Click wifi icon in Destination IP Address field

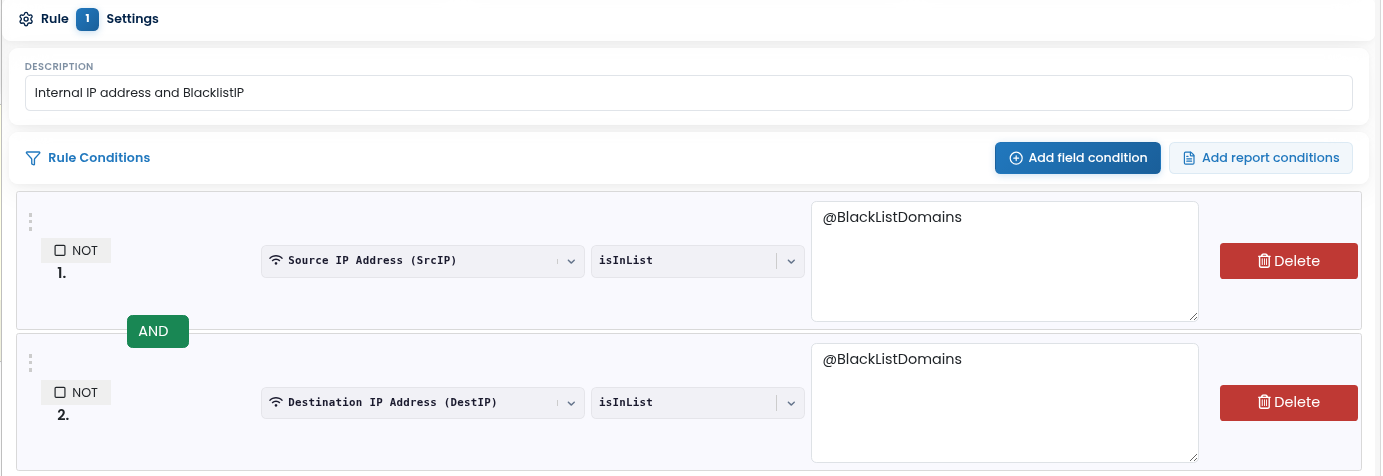coord(276,403)
